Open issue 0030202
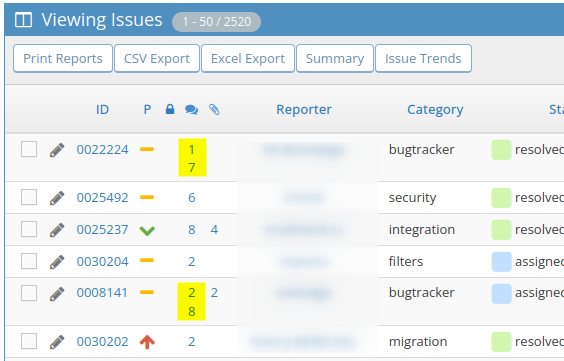564x361 pixels. (x=103, y=341)
